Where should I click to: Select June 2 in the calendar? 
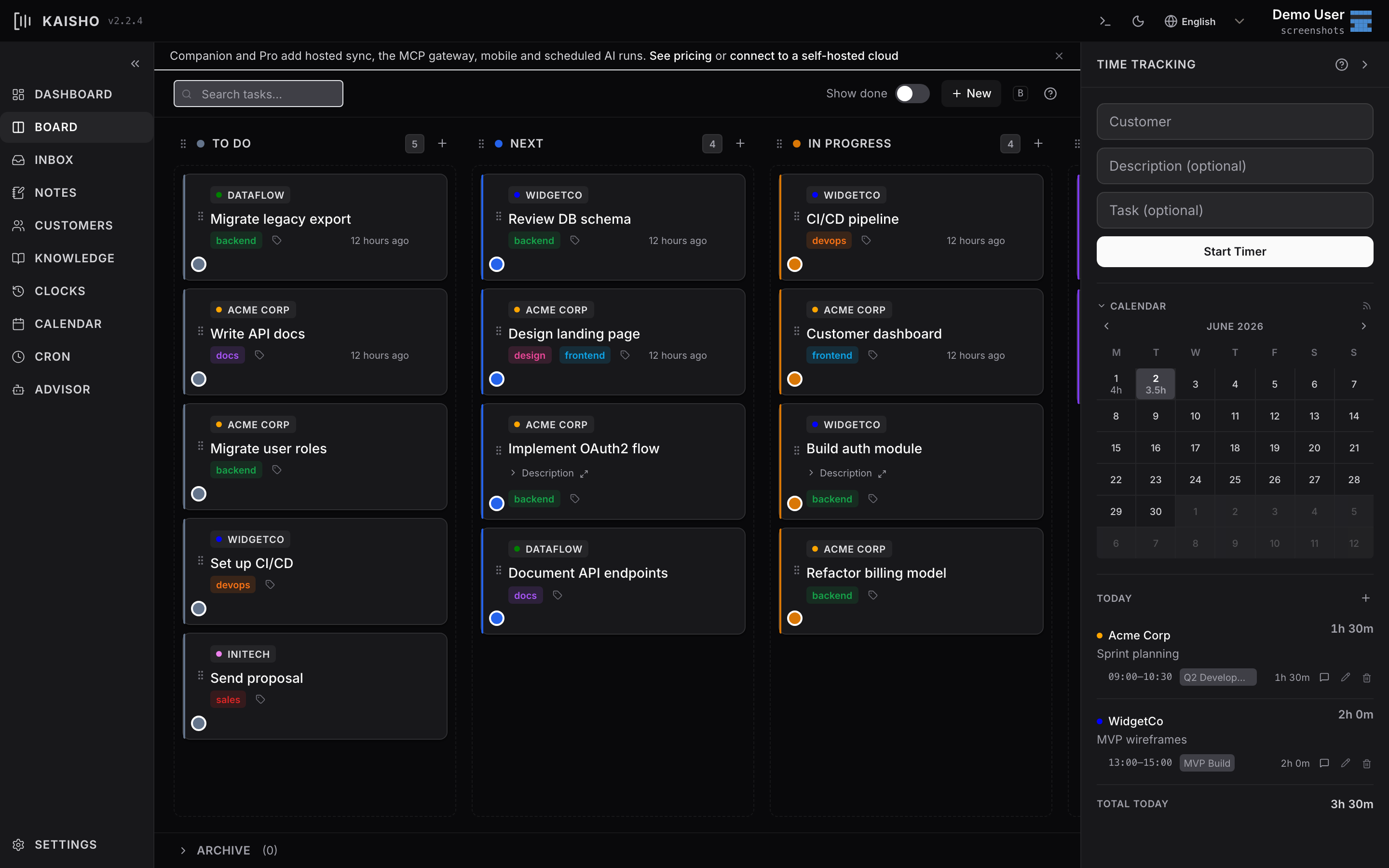[x=1155, y=384]
